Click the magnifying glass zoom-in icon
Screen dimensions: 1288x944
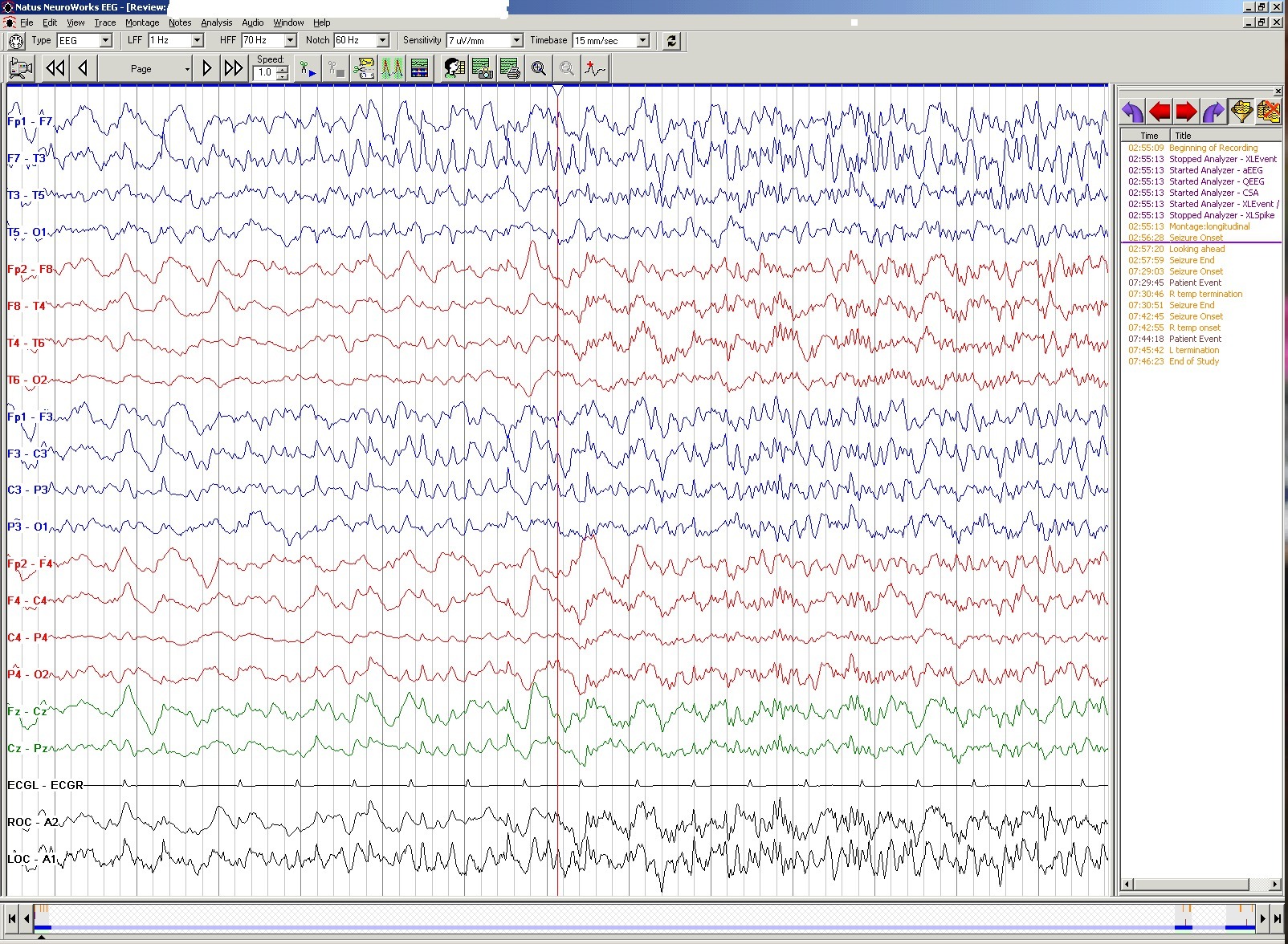pyautogui.click(x=539, y=69)
